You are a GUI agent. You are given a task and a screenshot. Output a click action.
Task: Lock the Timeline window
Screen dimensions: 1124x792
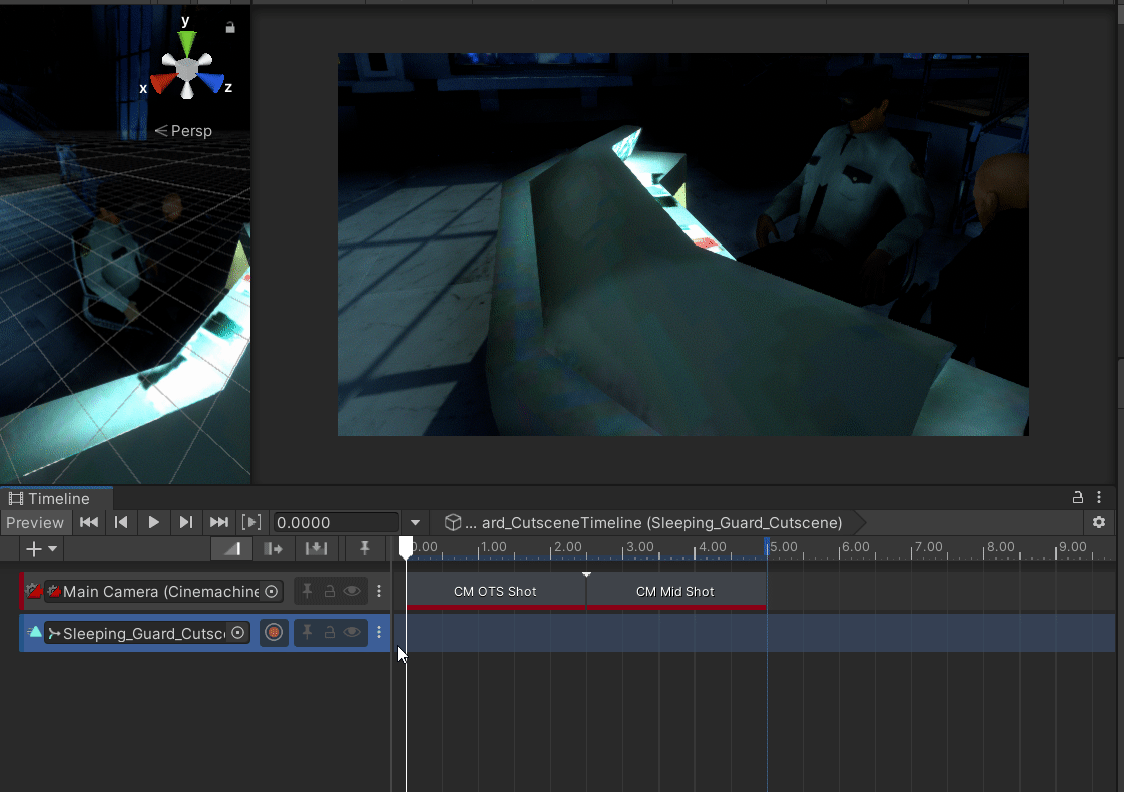pyautogui.click(x=1077, y=497)
